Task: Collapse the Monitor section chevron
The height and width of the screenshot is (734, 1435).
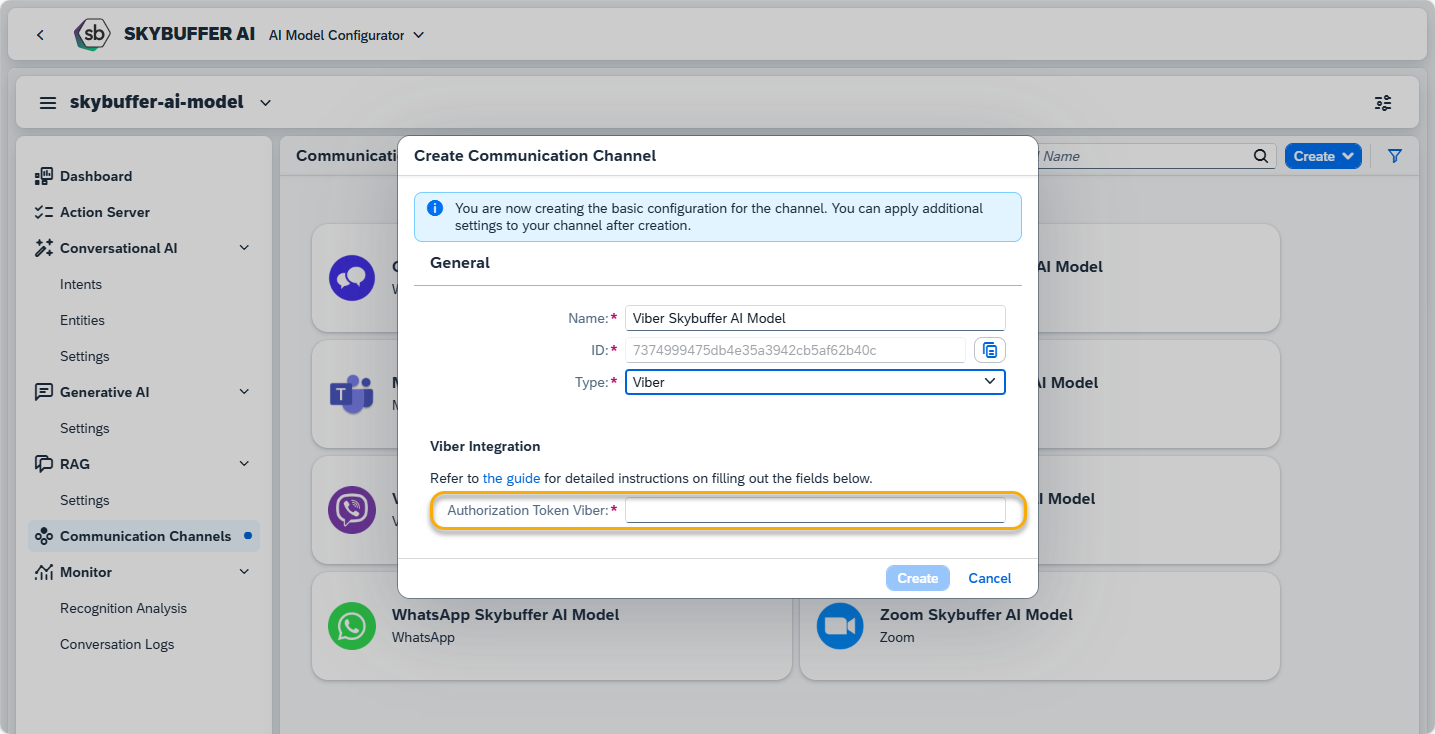Action: [x=244, y=572]
